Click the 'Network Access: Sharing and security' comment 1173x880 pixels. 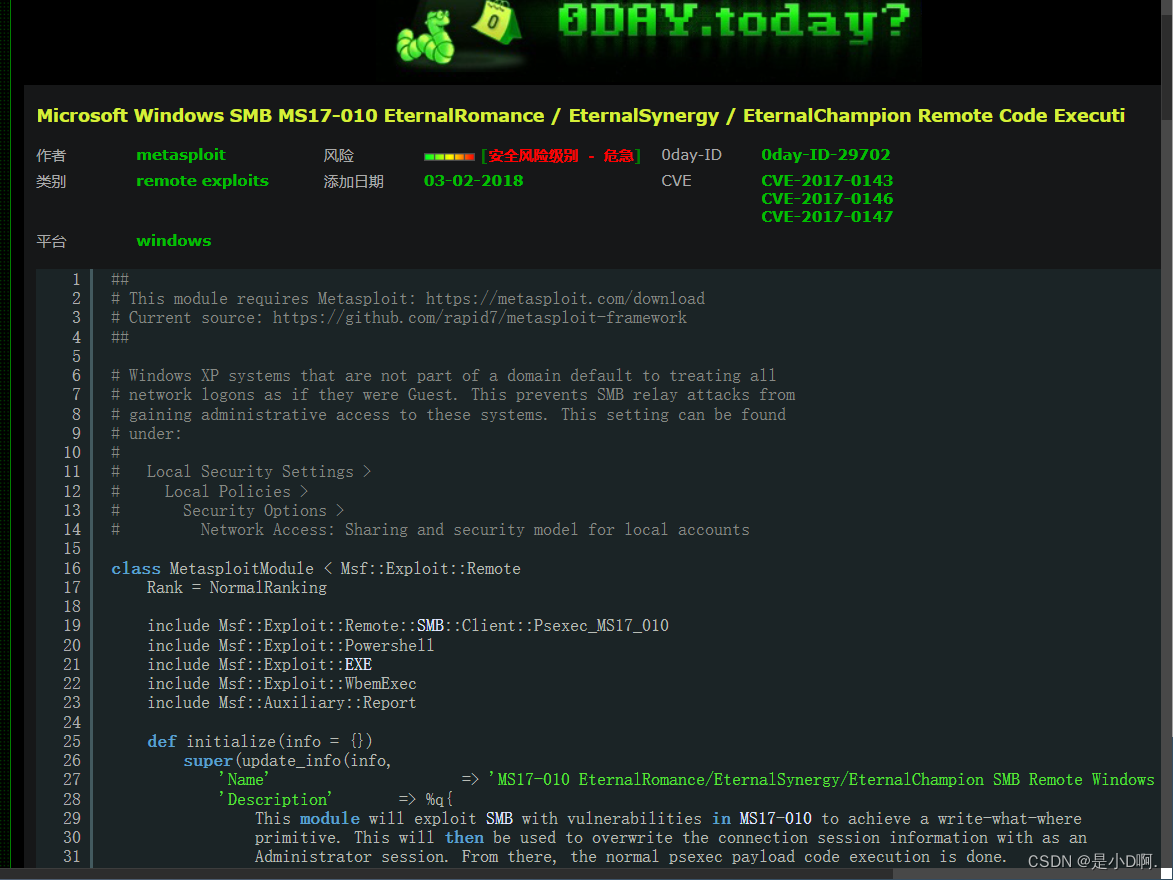pos(475,530)
